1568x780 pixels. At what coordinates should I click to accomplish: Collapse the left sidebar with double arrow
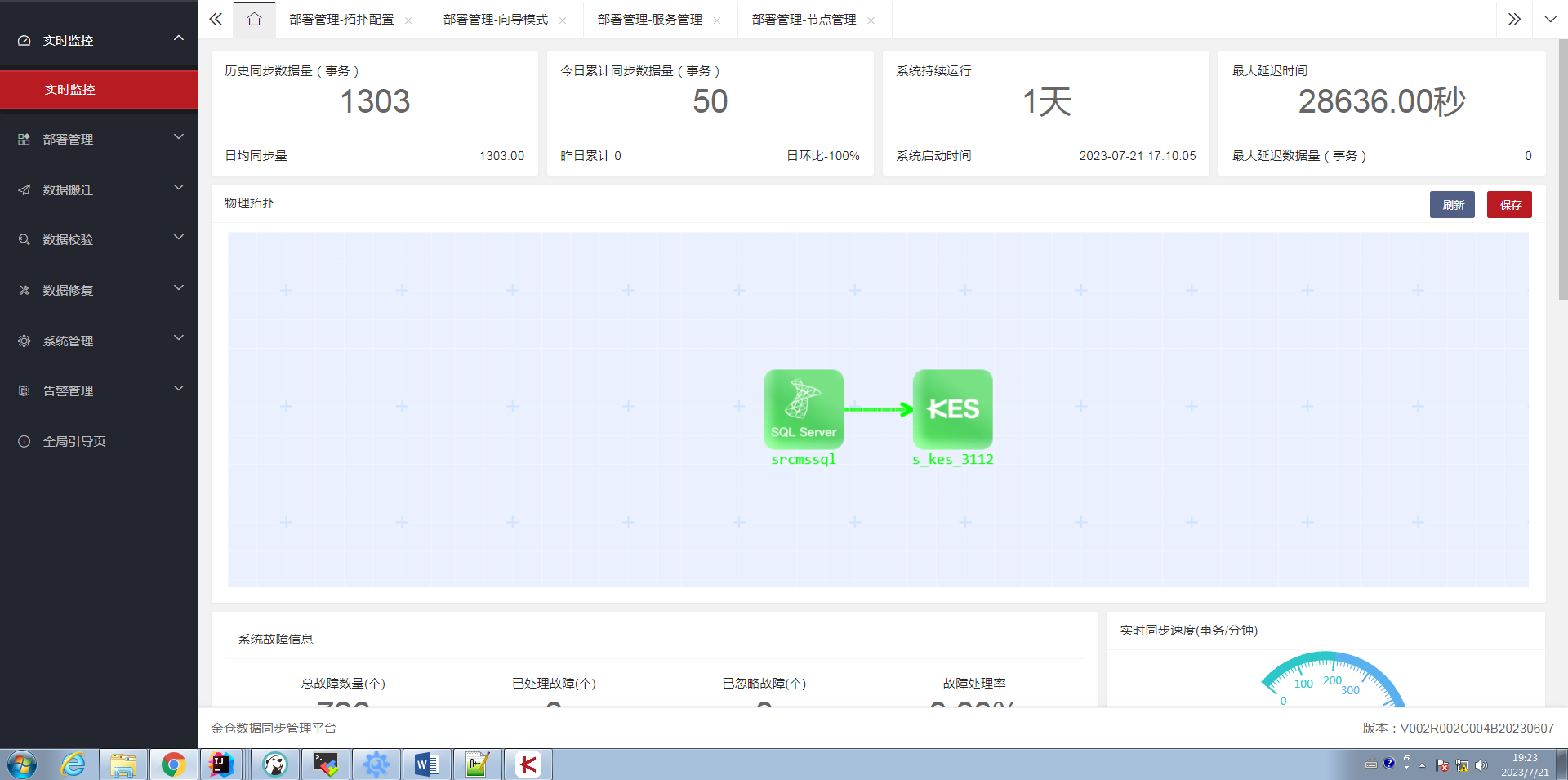[x=215, y=18]
